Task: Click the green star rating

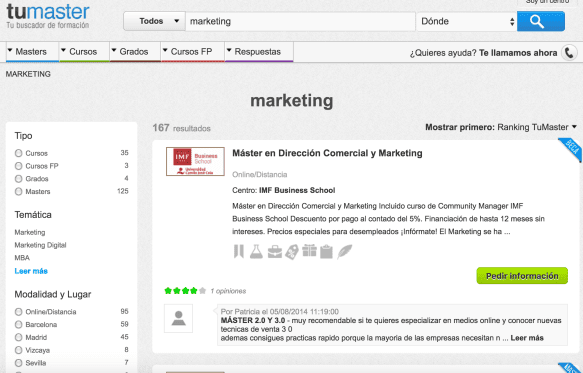Action: point(185,291)
